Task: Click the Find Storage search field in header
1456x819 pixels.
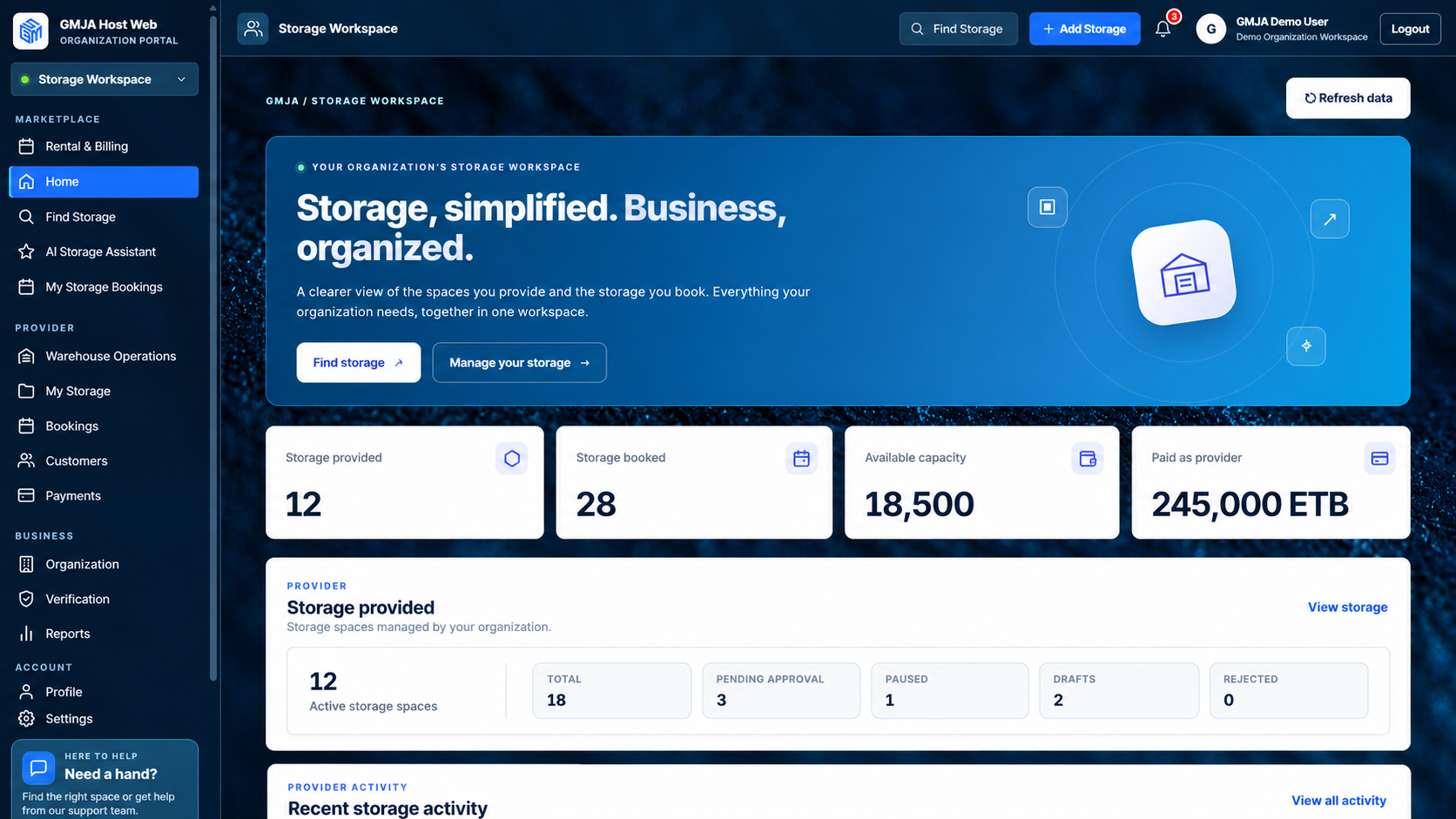Action: 958,29
